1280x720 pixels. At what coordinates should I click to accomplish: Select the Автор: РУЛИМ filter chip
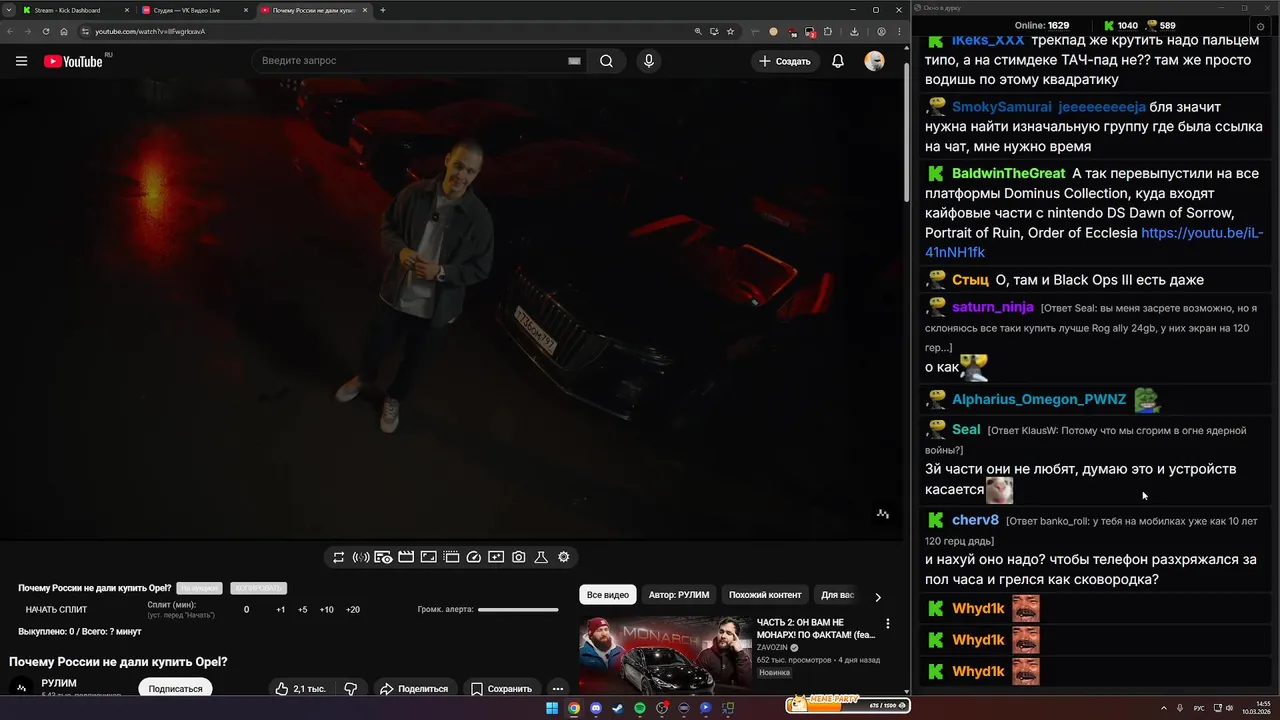679,595
